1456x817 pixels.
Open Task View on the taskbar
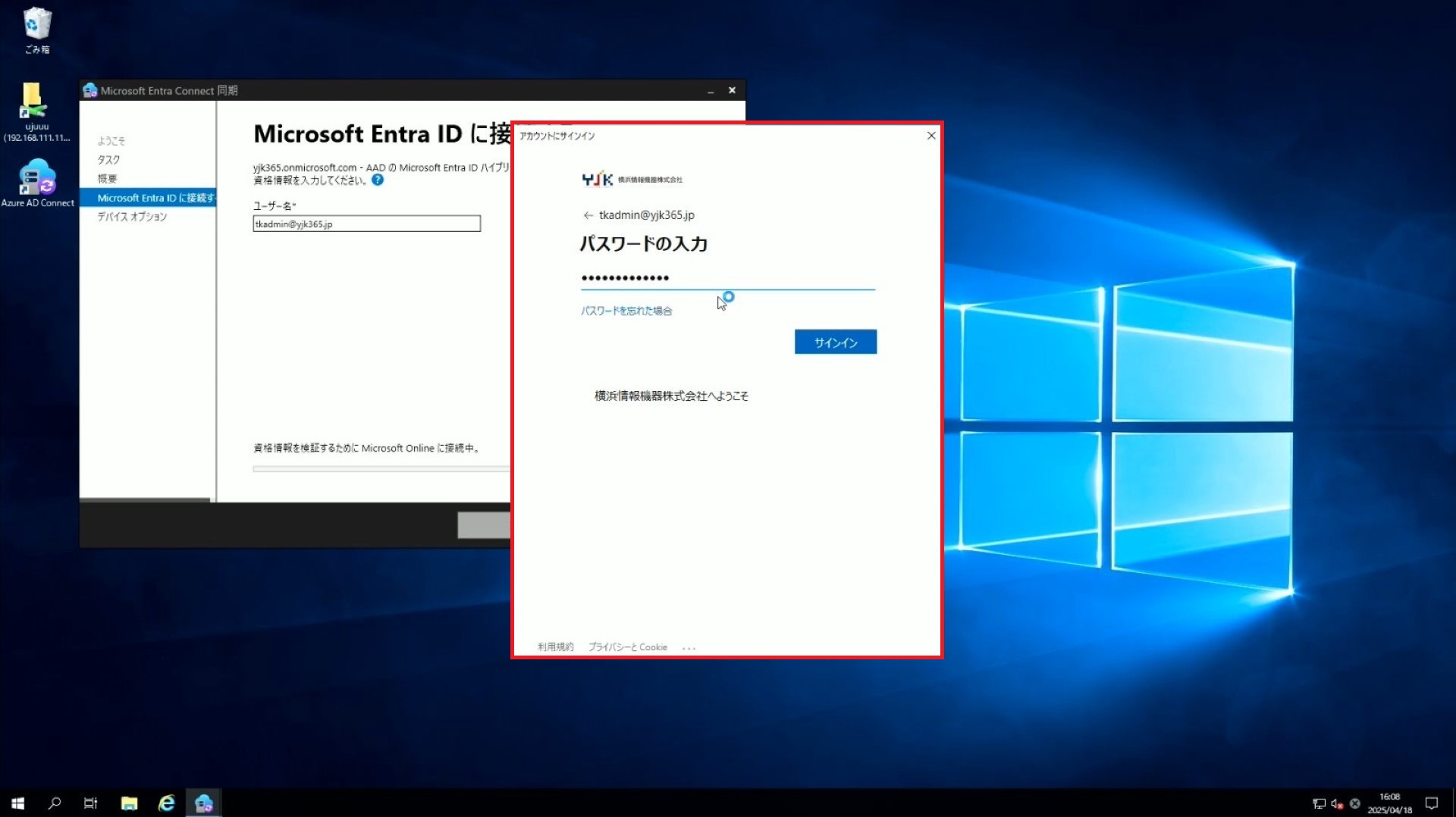[90, 803]
